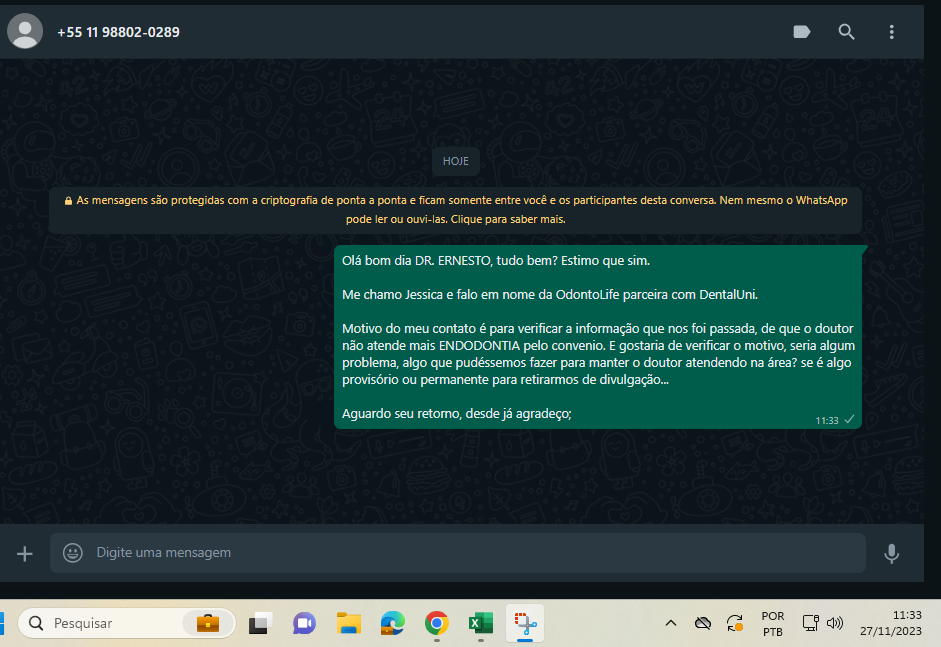Switch to Excel in the taskbar
The width and height of the screenshot is (941, 647).
[x=481, y=624]
